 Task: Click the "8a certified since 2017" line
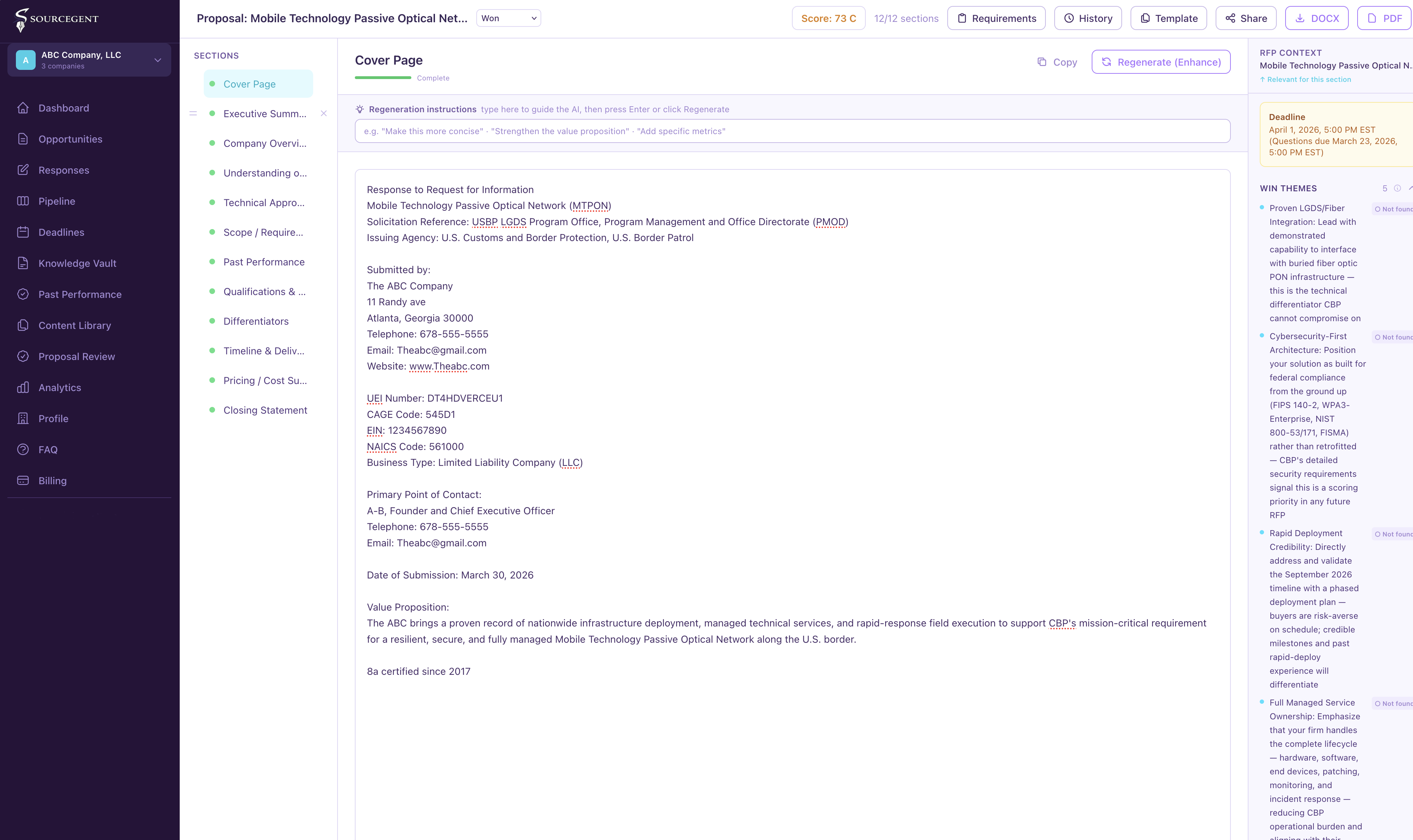tap(418, 671)
